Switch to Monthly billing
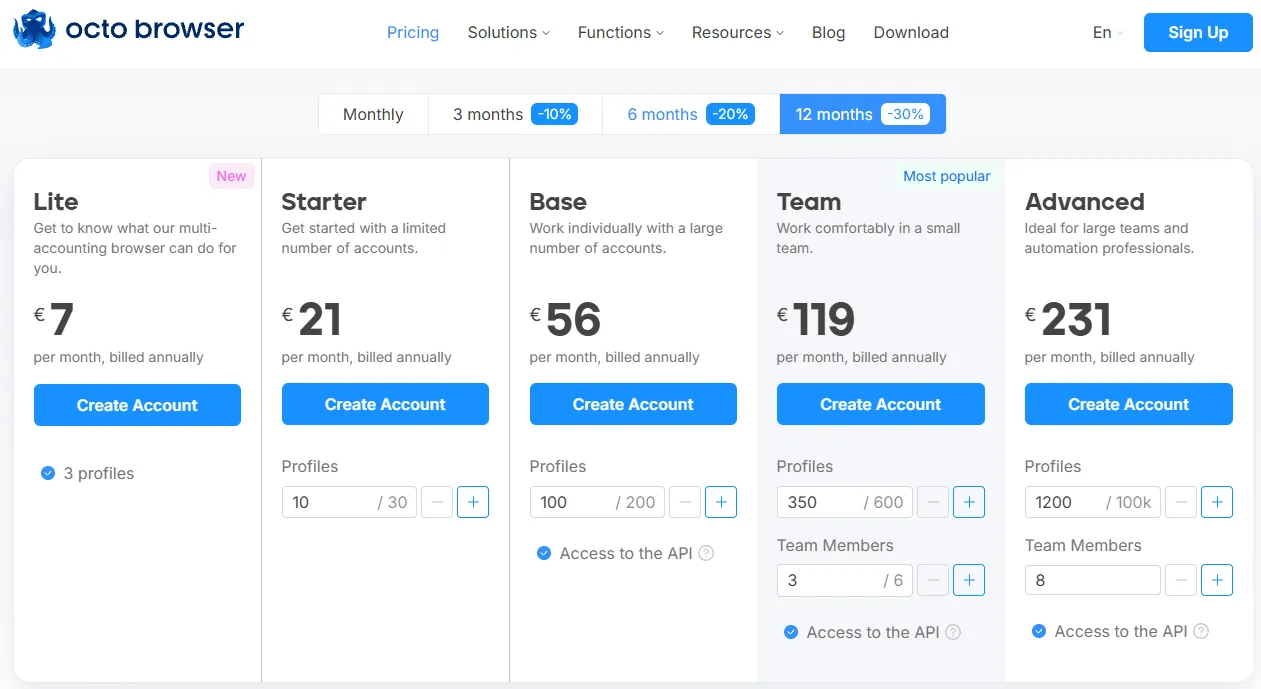Image resolution: width=1261 pixels, height=689 pixels. pyautogui.click(x=373, y=114)
